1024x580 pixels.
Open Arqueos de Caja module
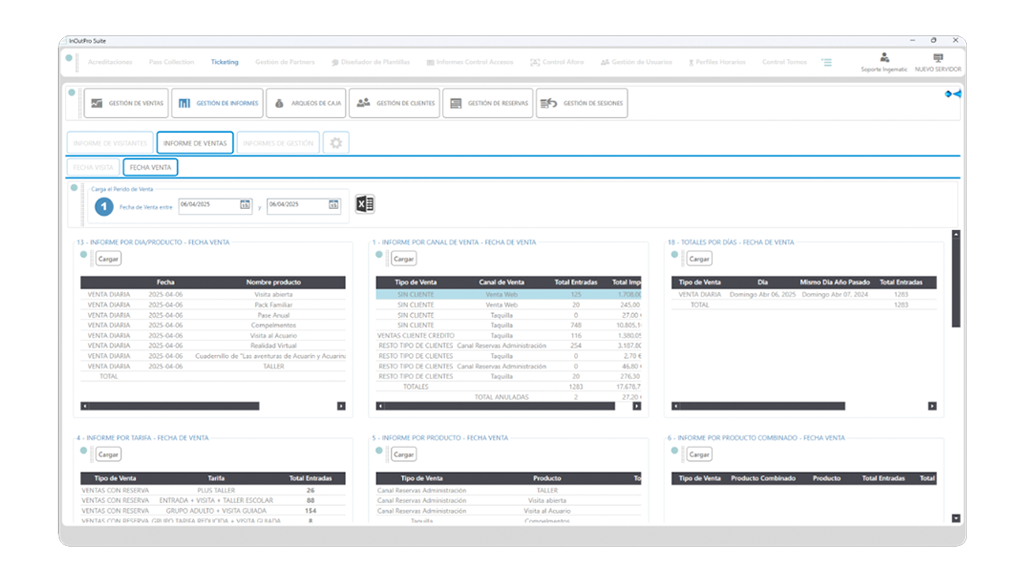click(x=306, y=103)
